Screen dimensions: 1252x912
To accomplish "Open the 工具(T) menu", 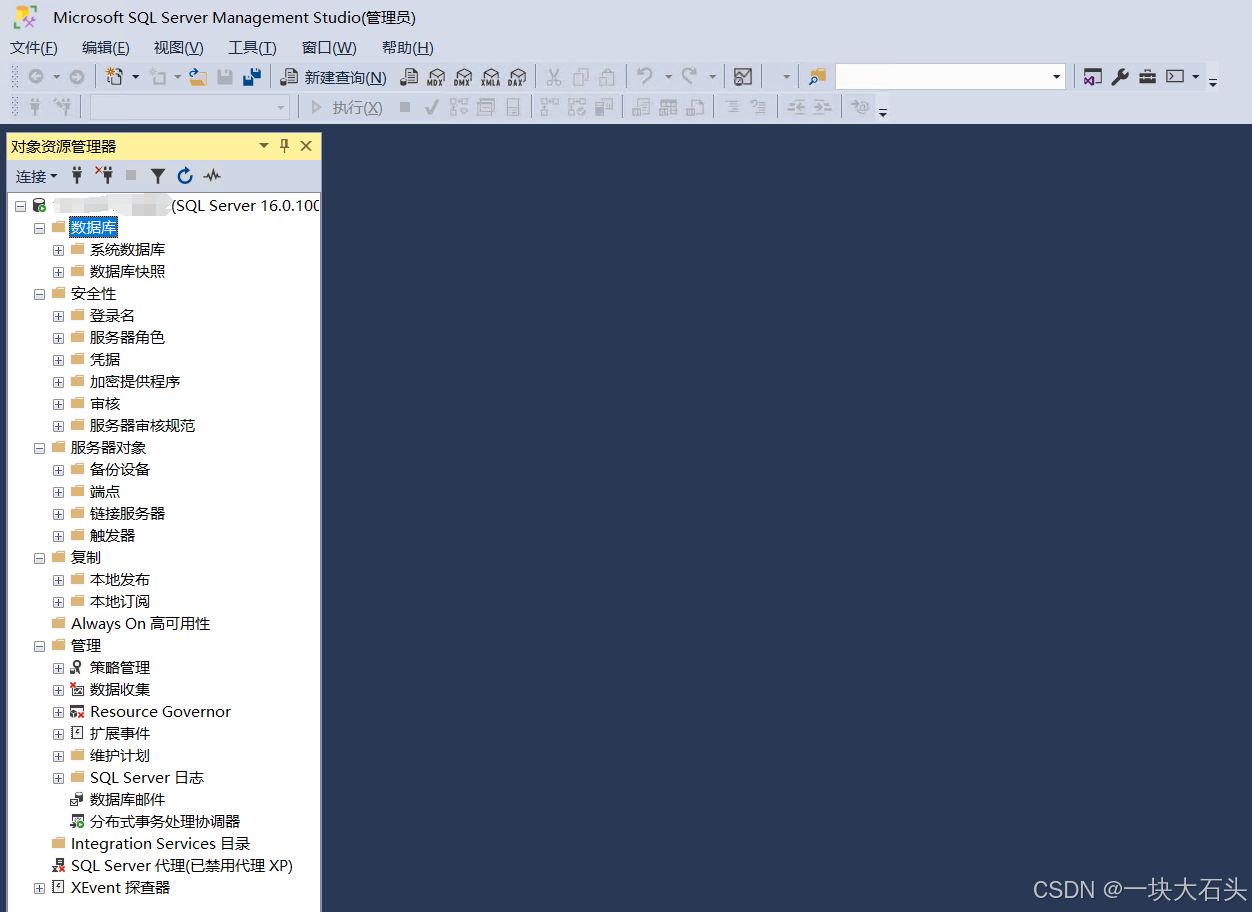I will point(252,48).
